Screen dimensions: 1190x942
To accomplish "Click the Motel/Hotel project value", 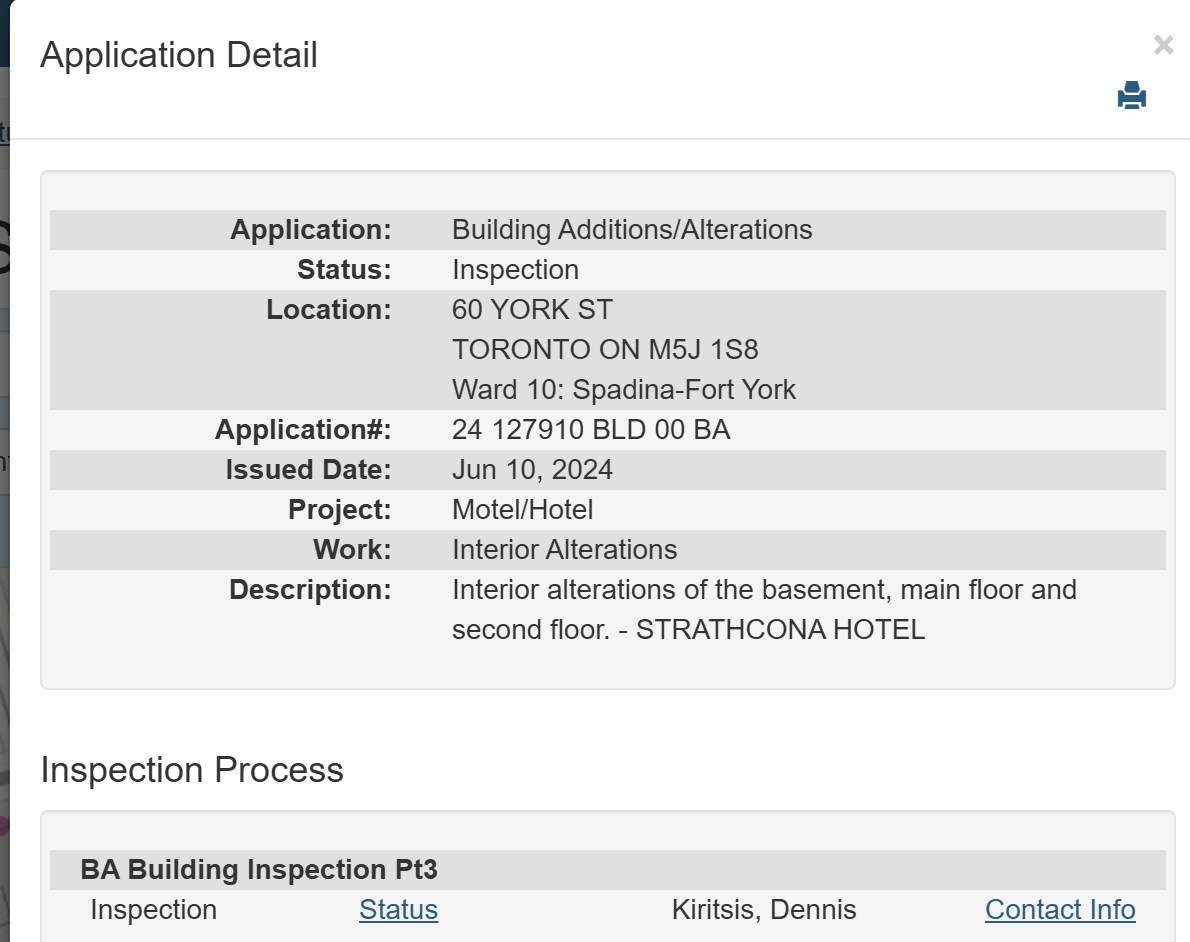I will pos(522,510).
